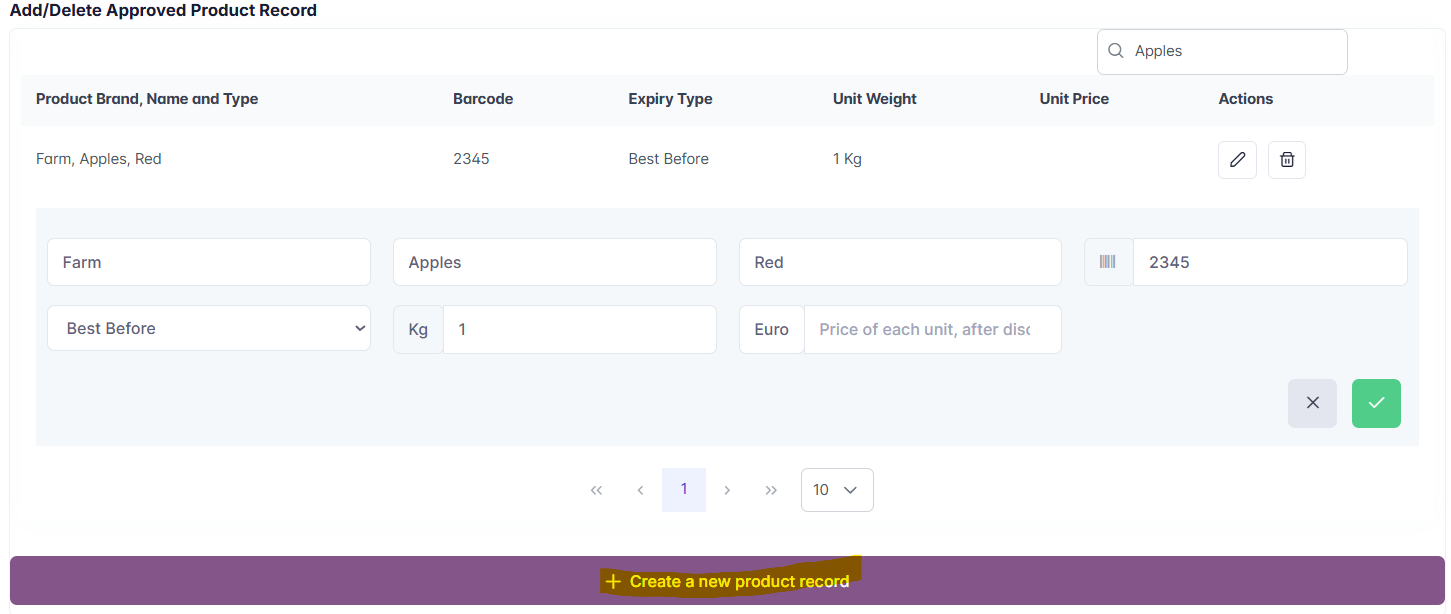Go to the first page arrow

point(597,490)
